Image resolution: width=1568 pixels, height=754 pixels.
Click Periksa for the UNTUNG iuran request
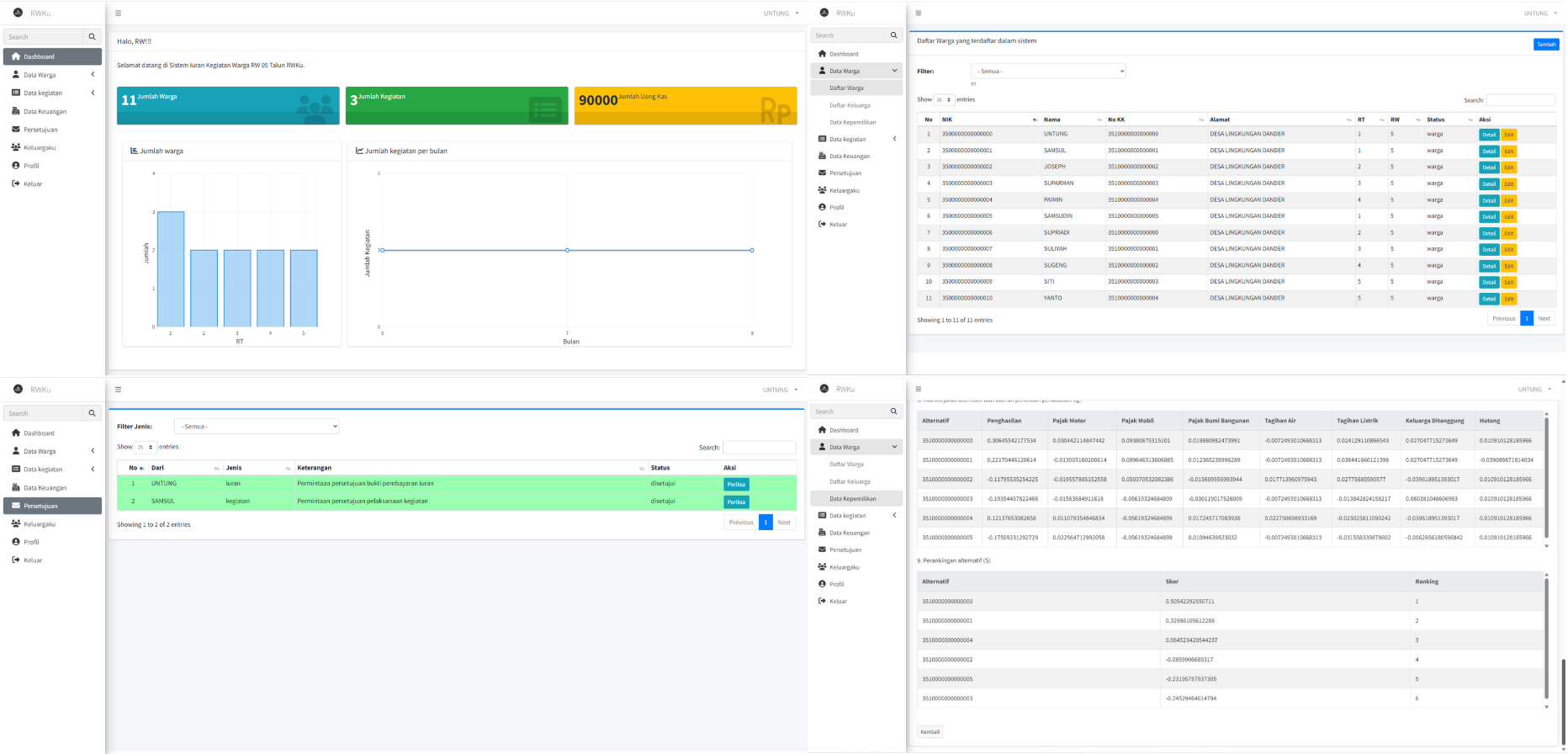pyautogui.click(x=736, y=485)
